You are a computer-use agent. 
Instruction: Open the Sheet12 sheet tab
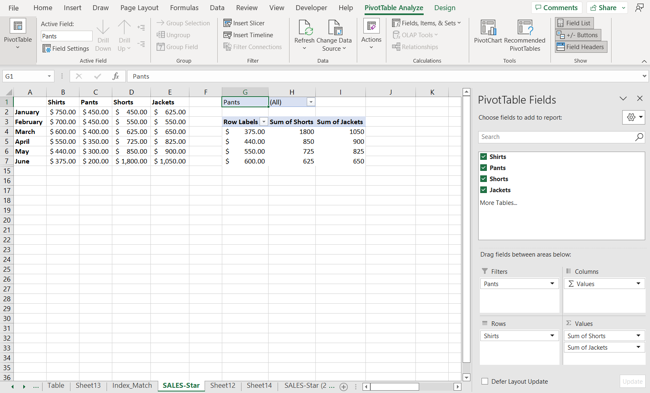[222, 386]
